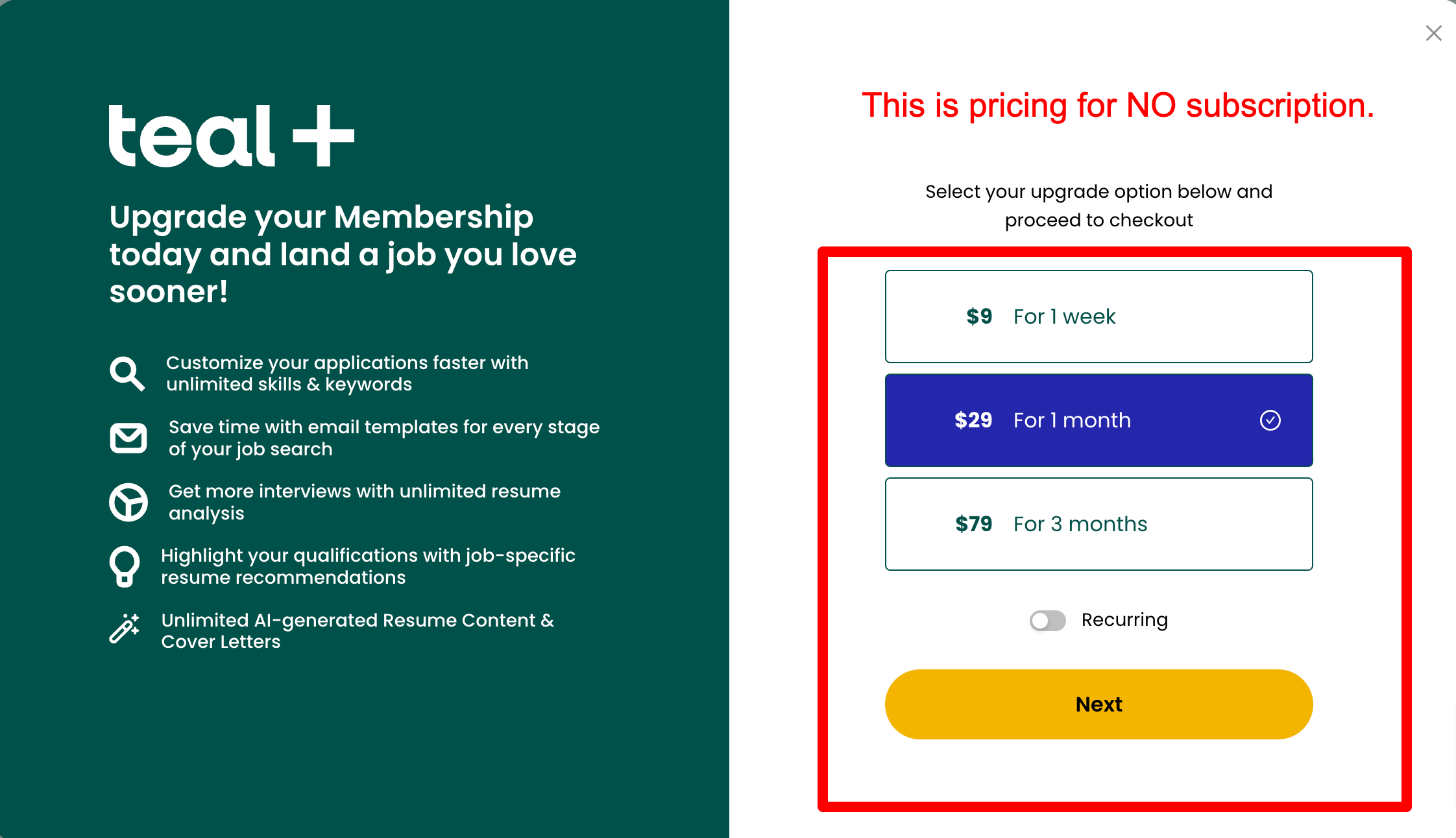Click the Next button
Image resolution: width=1456 pixels, height=838 pixels.
tap(1098, 704)
